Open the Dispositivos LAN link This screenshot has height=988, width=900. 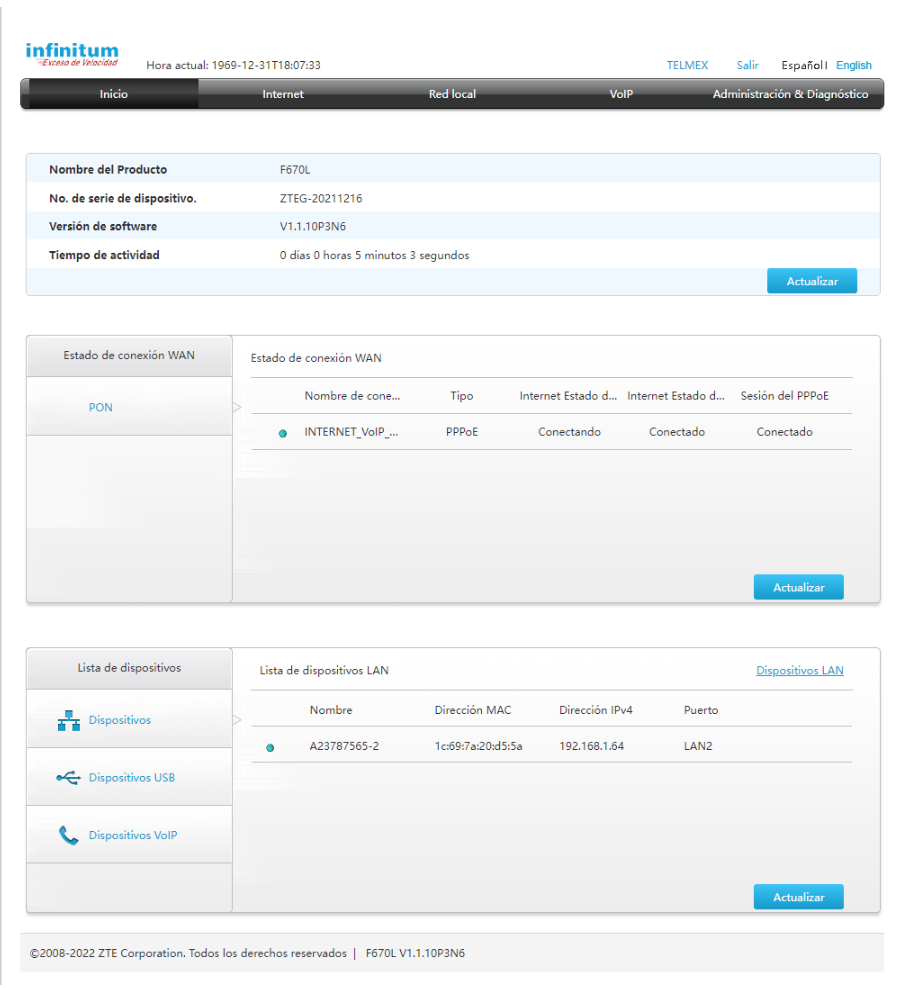[799, 670]
